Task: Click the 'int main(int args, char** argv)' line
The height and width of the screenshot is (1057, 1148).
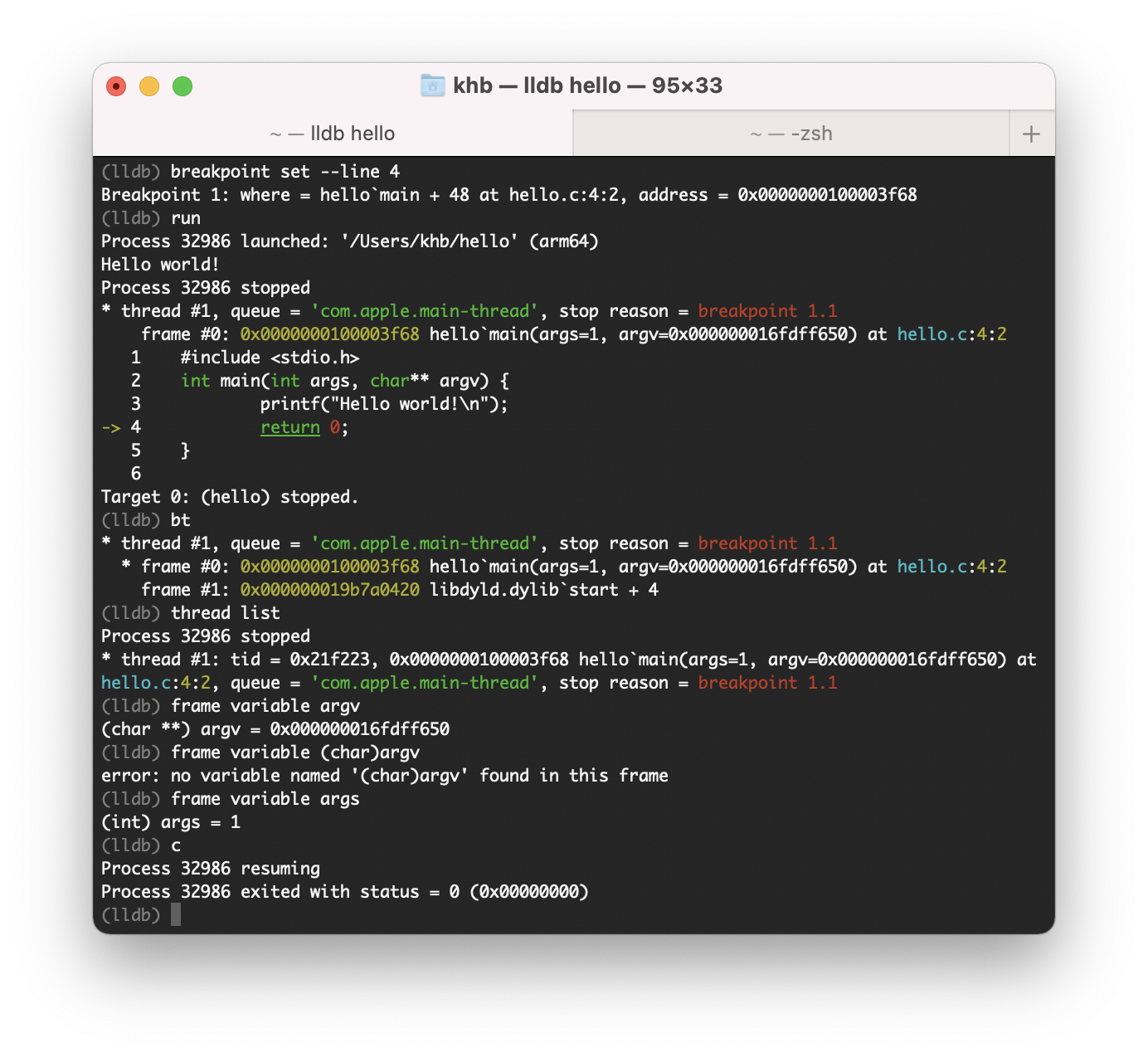Action: click(x=345, y=381)
